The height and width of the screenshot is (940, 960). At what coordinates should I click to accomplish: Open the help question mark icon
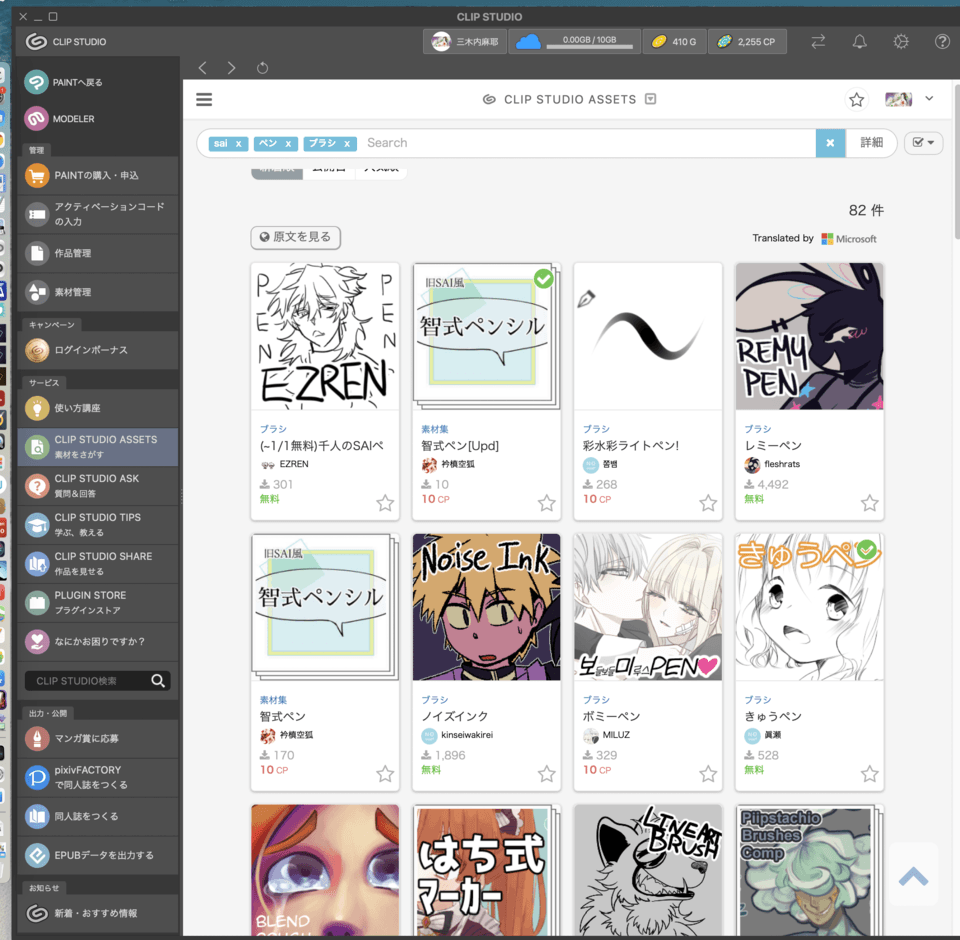point(942,42)
